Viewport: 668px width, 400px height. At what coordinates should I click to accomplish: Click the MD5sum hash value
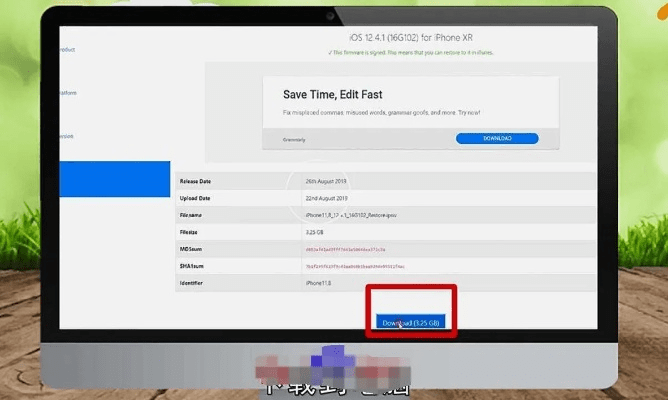[344, 249]
